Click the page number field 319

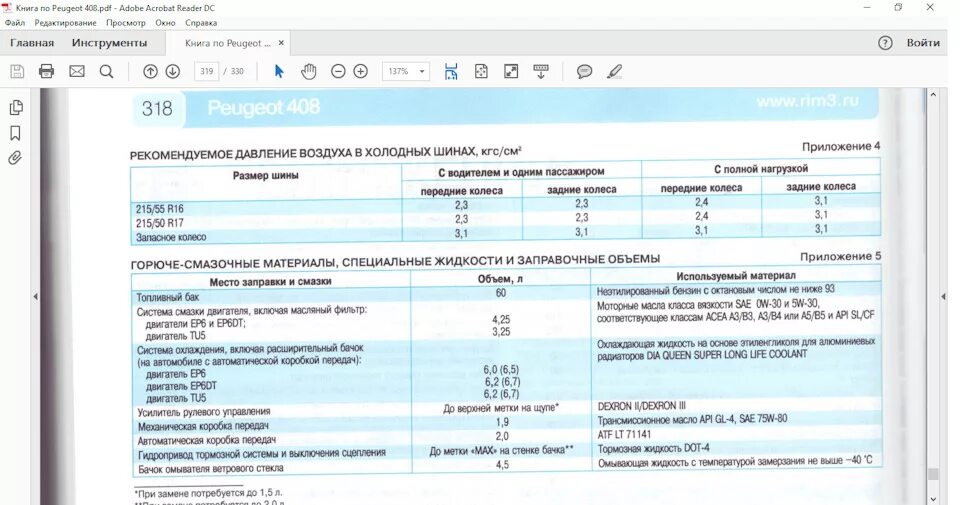click(x=206, y=72)
